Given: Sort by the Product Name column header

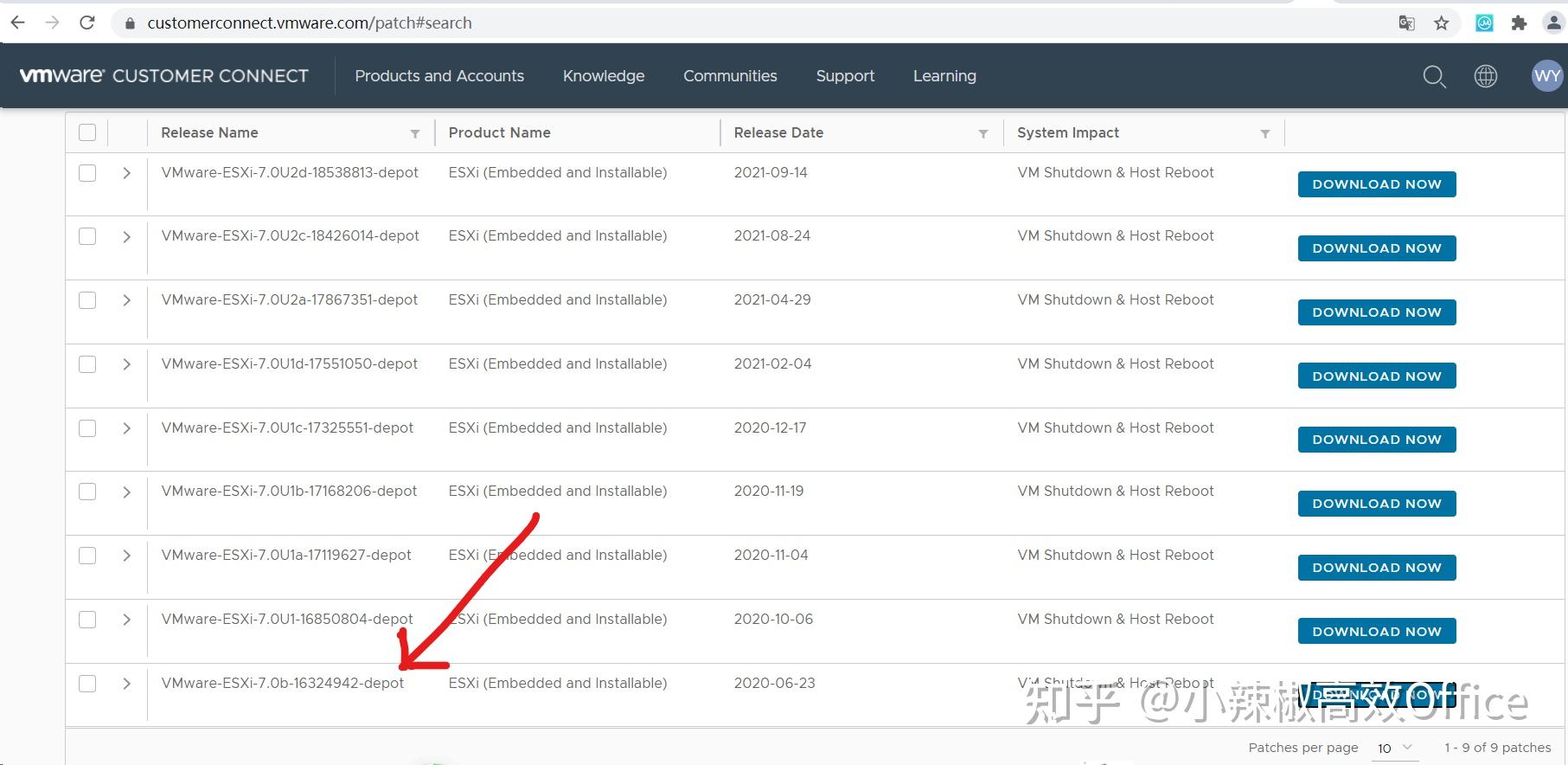Looking at the screenshot, I should click(x=499, y=132).
